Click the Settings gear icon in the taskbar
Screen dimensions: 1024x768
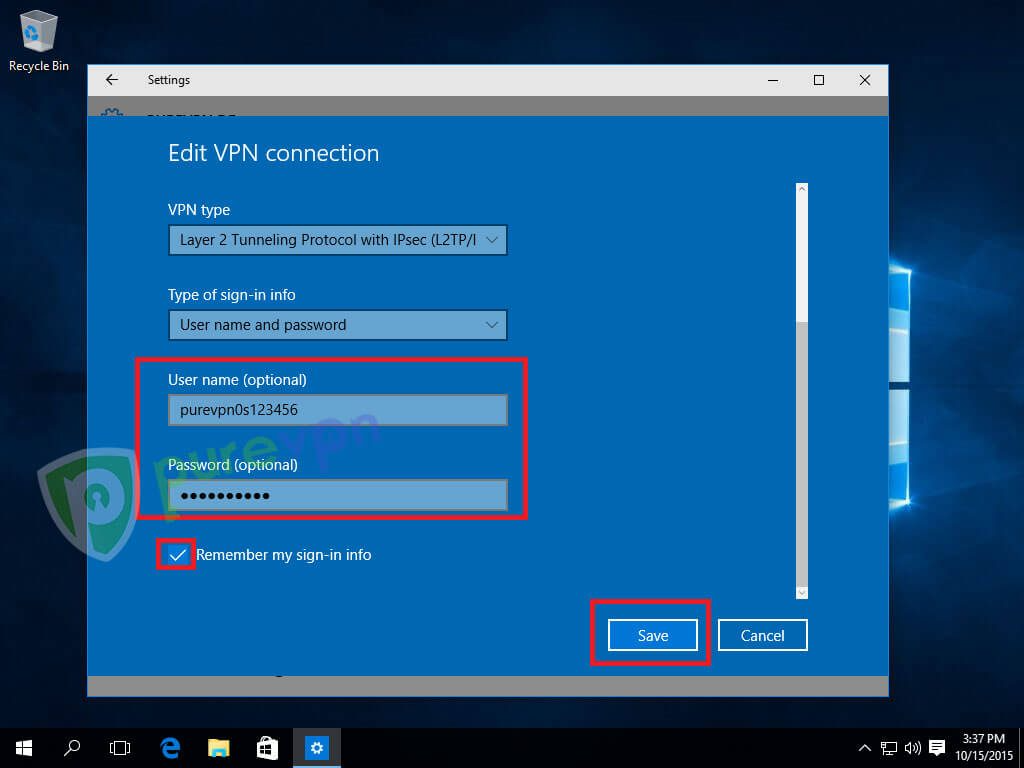point(316,747)
